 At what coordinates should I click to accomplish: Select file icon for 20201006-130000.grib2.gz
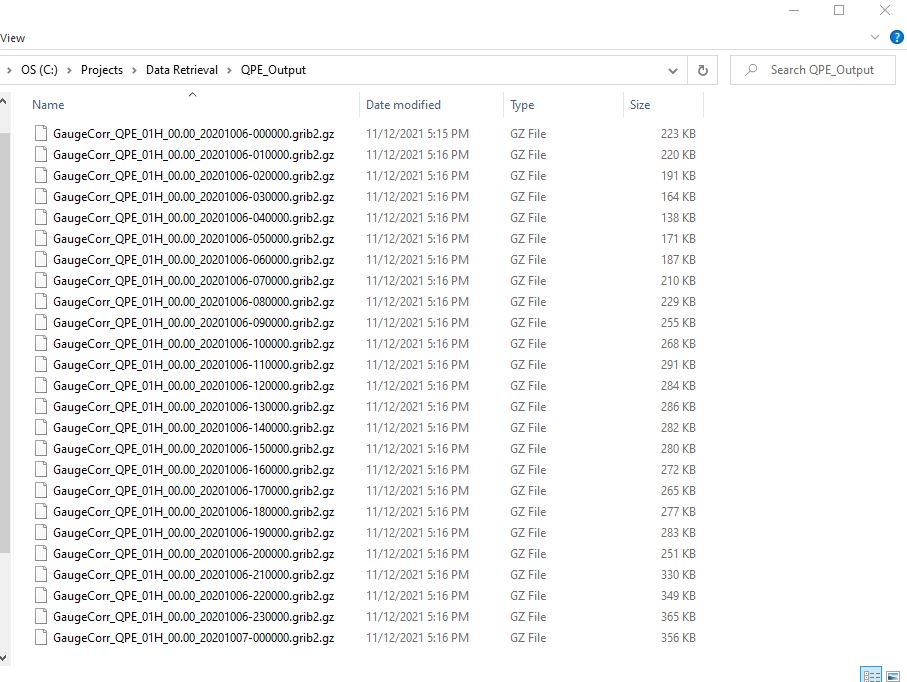40,407
